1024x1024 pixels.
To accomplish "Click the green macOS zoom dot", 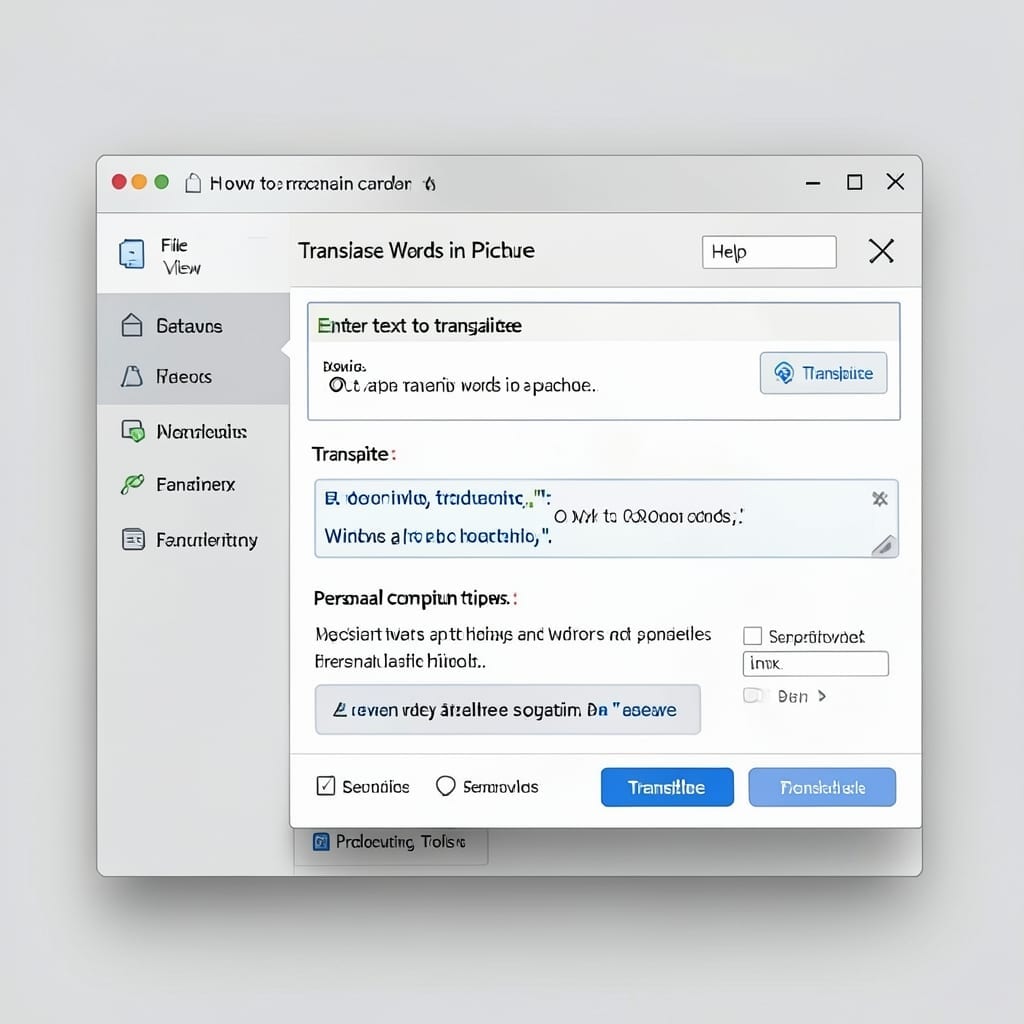I will click(161, 182).
